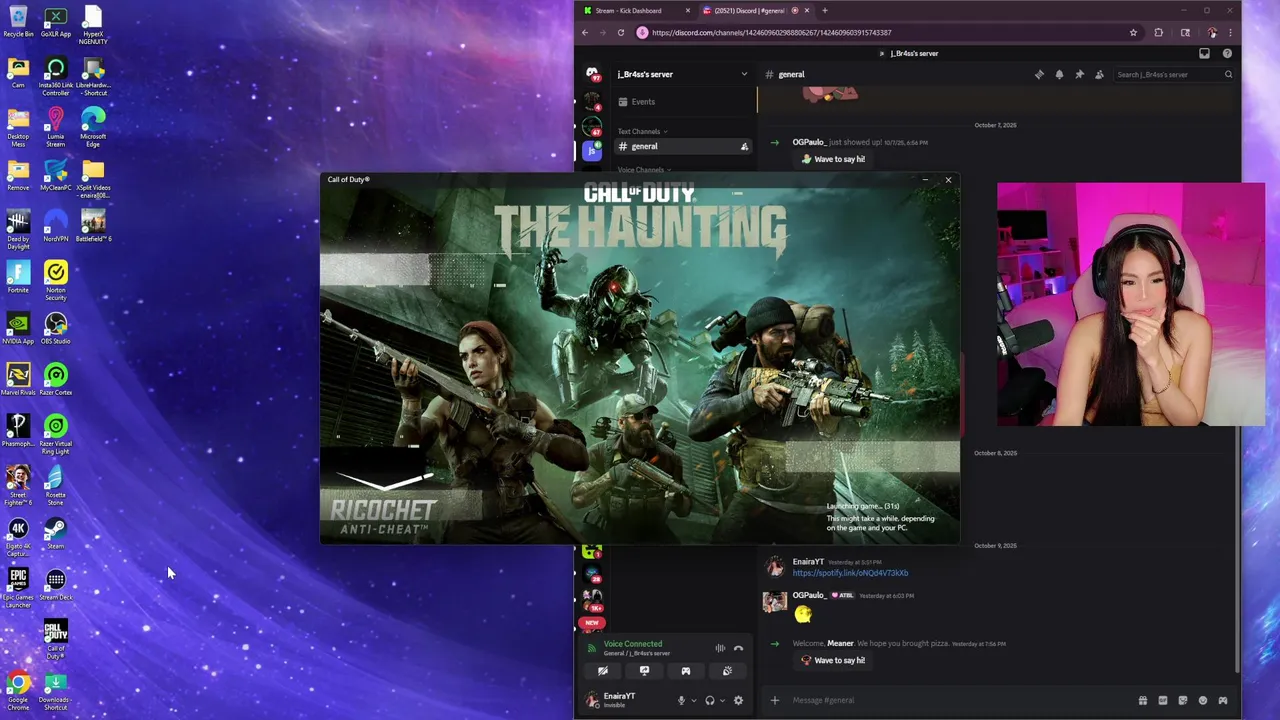Open Microsoft Edge desktop icon
1280x720 pixels.
click(x=93, y=128)
